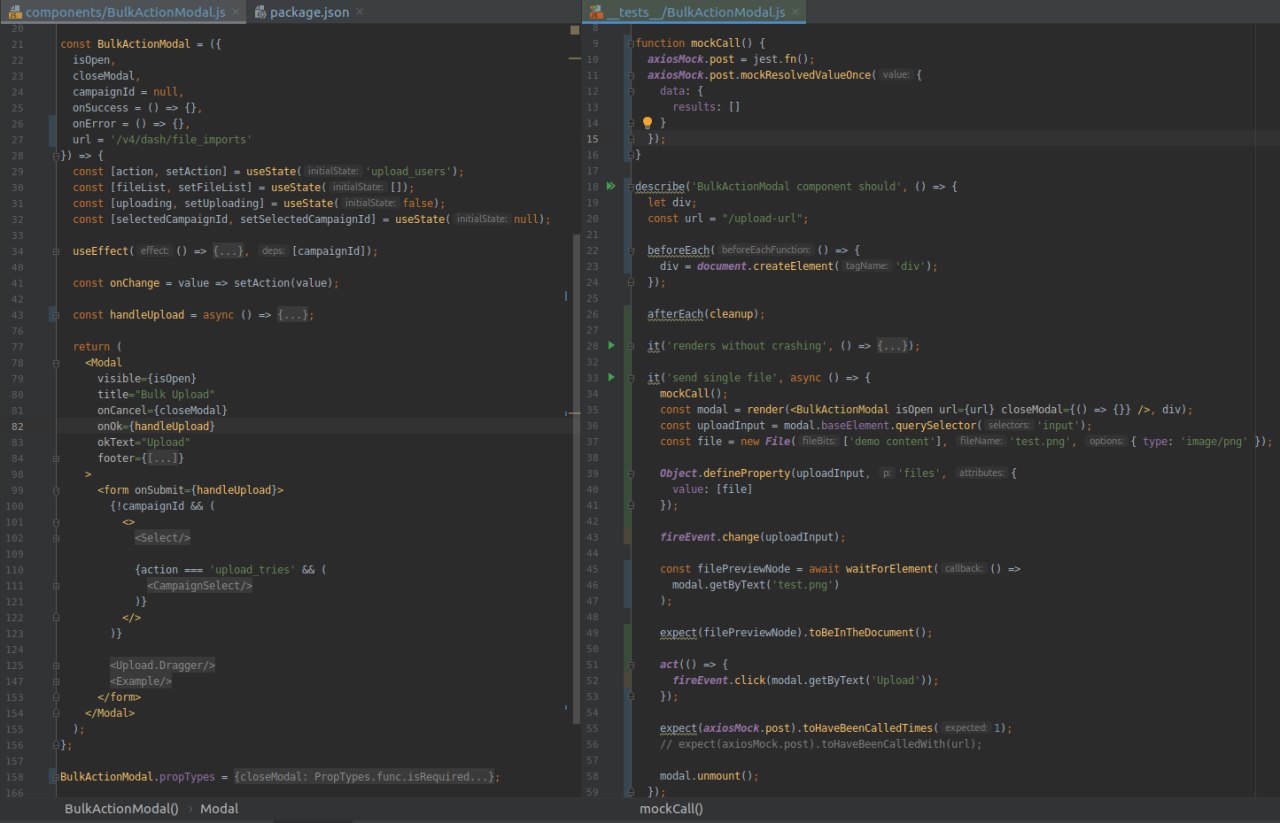Click the inspection status square above left scrollbar
Screen dimensions: 1280x823
tap(574, 30)
